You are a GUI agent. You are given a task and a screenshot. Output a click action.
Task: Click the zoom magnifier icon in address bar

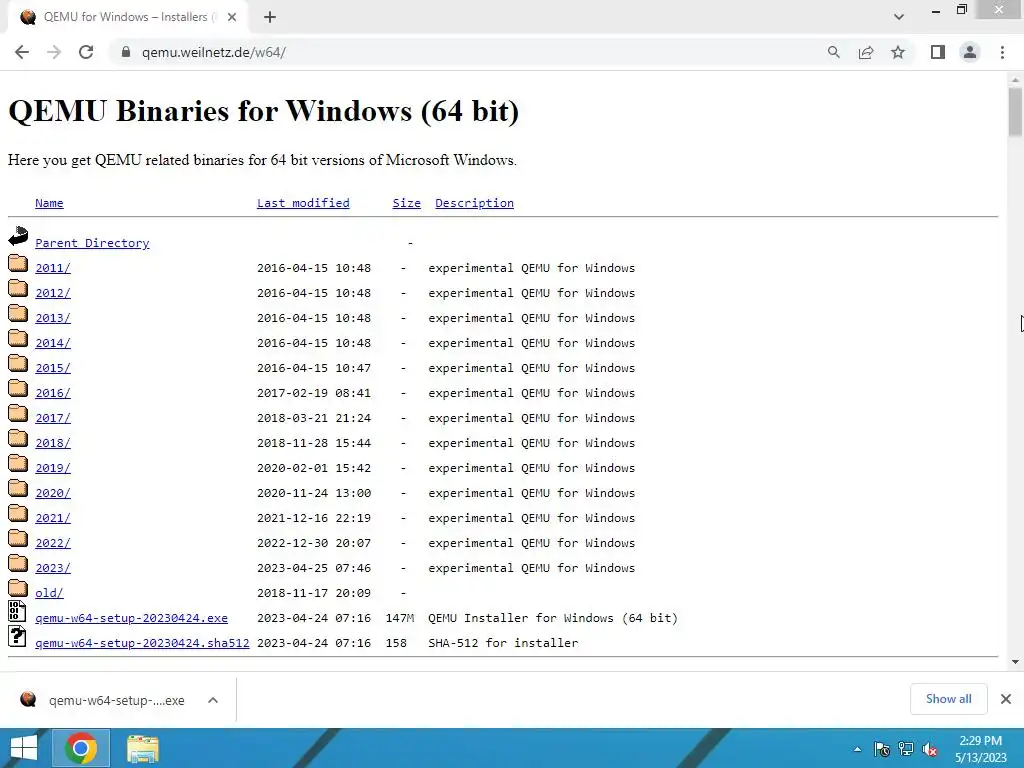tap(833, 52)
